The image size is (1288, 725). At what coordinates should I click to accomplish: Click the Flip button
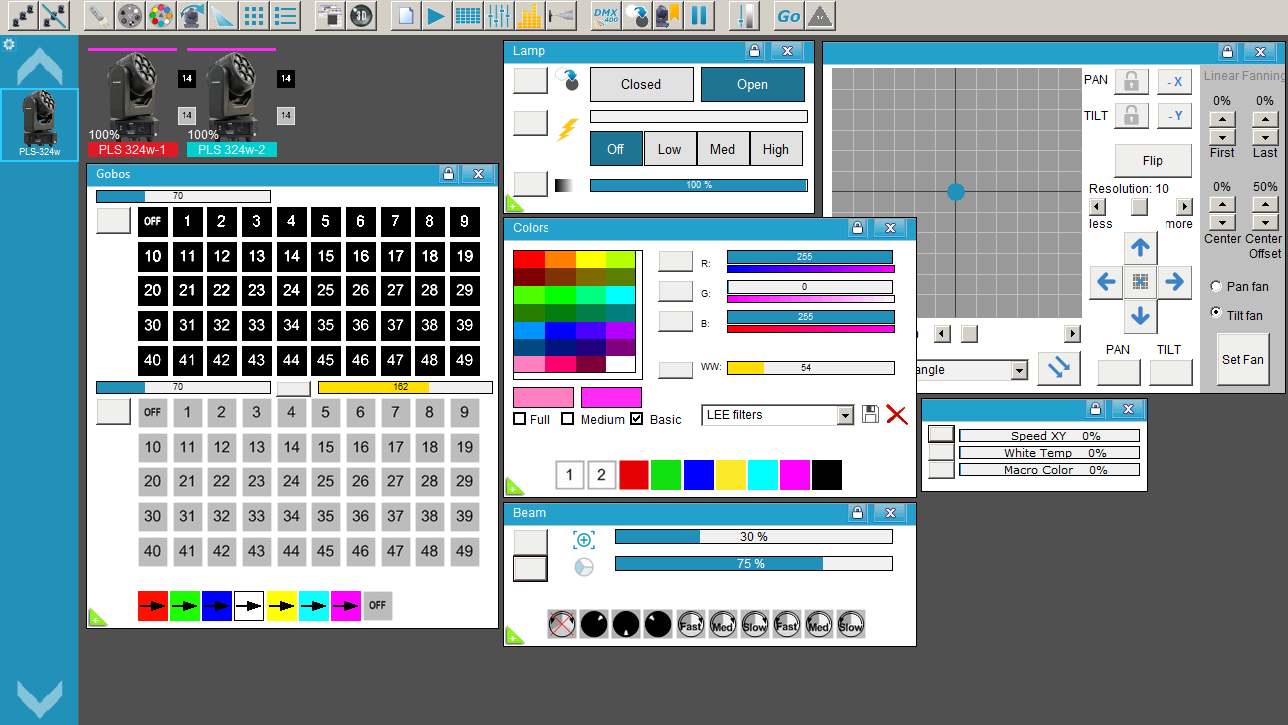click(x=1152, y=160)
